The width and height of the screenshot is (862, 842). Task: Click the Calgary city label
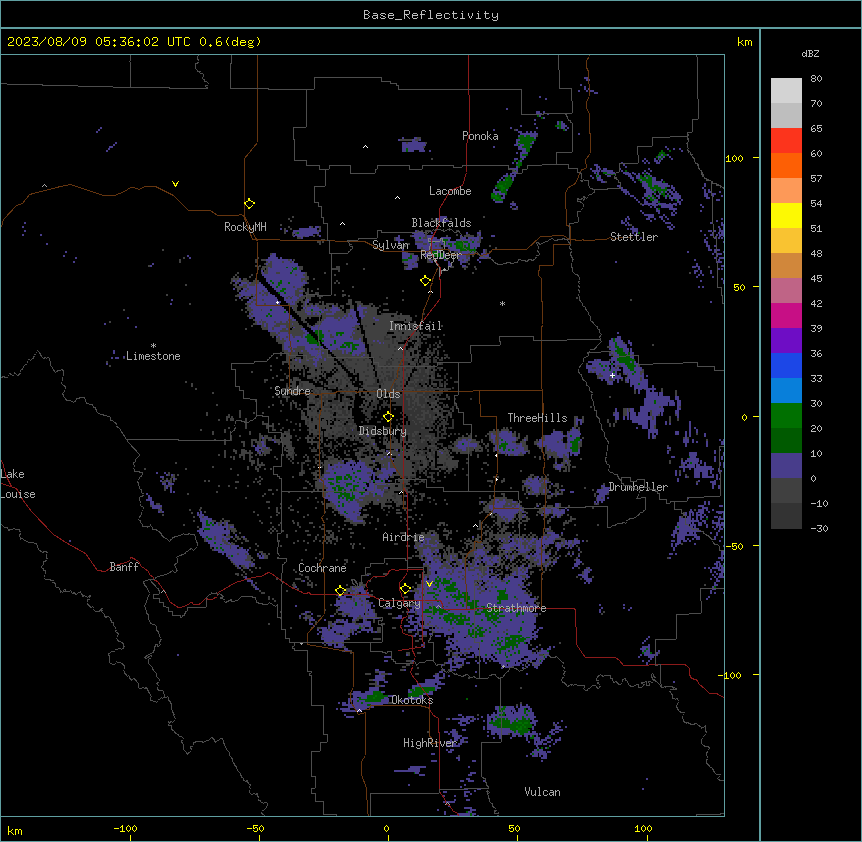click(x=399, y=603)
